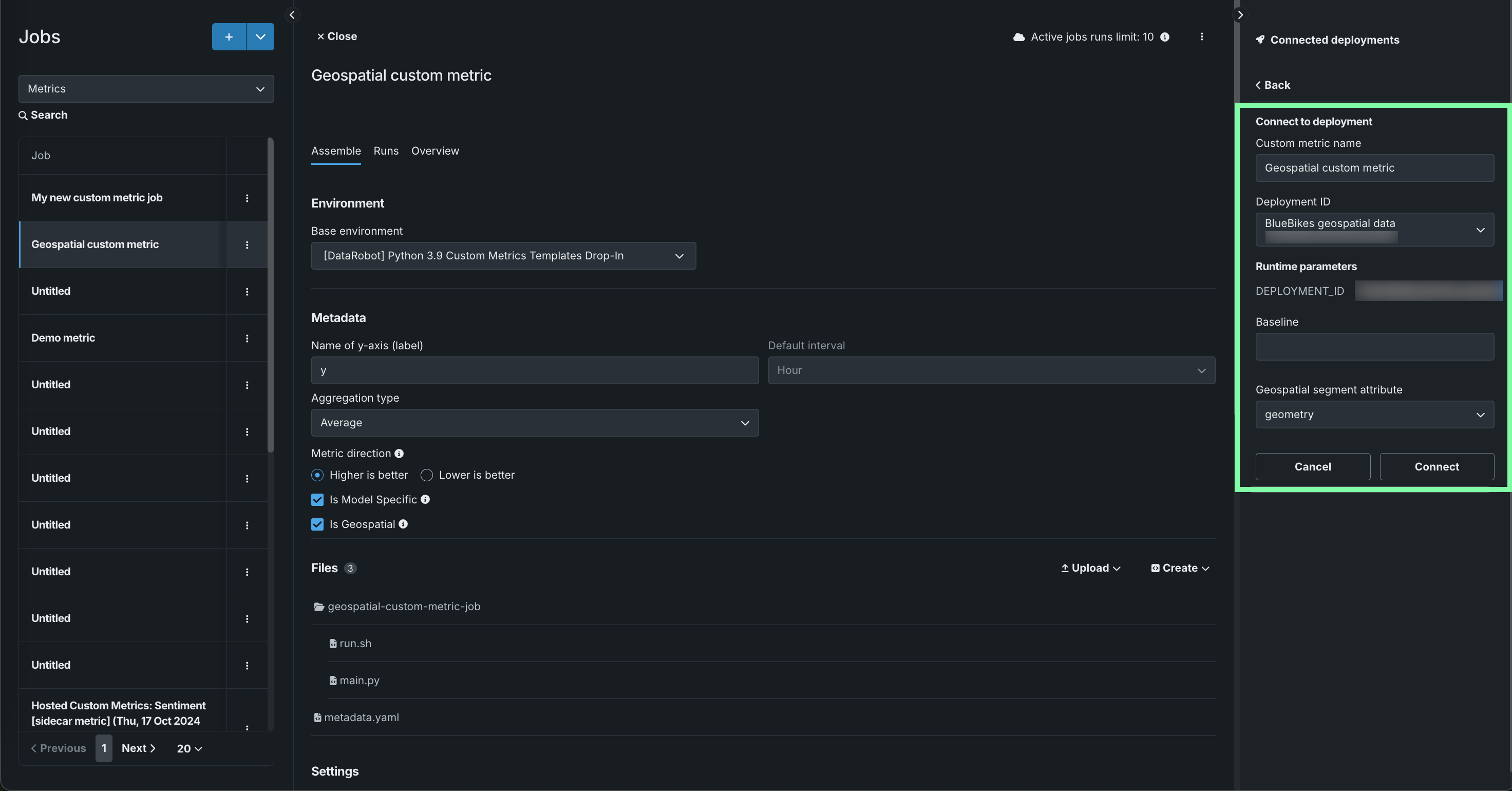The image size is (1512, 791).
Task: Uncheck Is Model Specific checkbox
Action: pyautogui.click(x=317, y=500)
